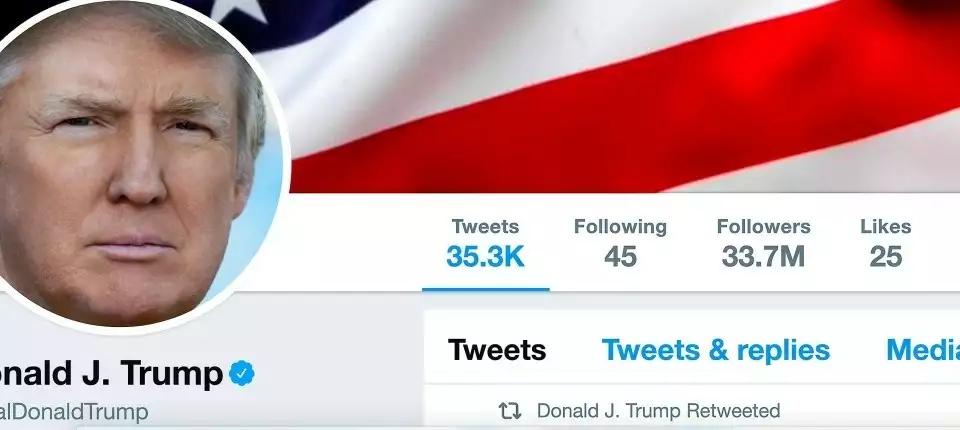
Task: Open the Media tab
Action: coord(923,350)
